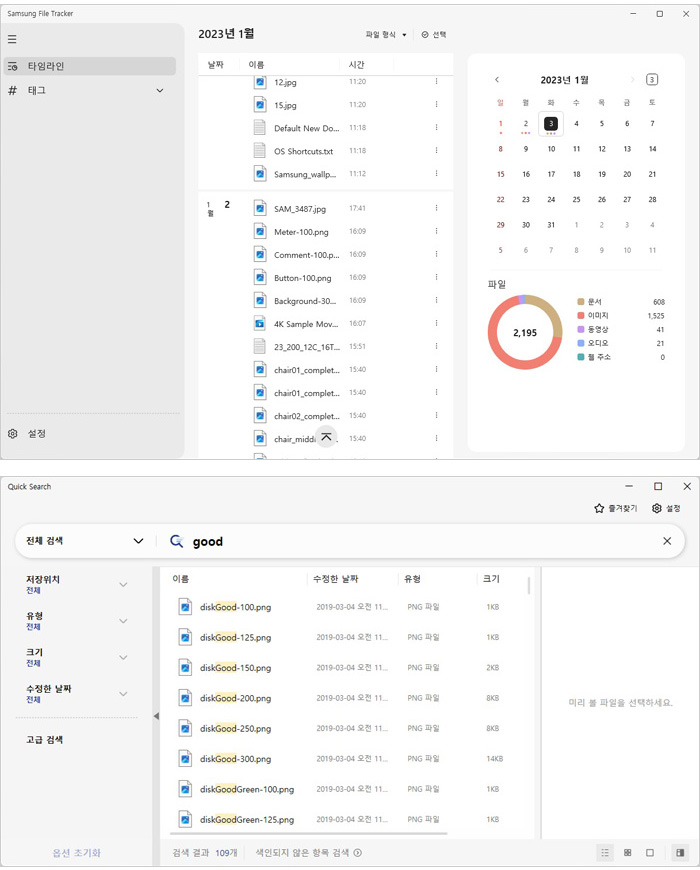
Task: Switch results to grid view
Action: [x=627, y=853]
